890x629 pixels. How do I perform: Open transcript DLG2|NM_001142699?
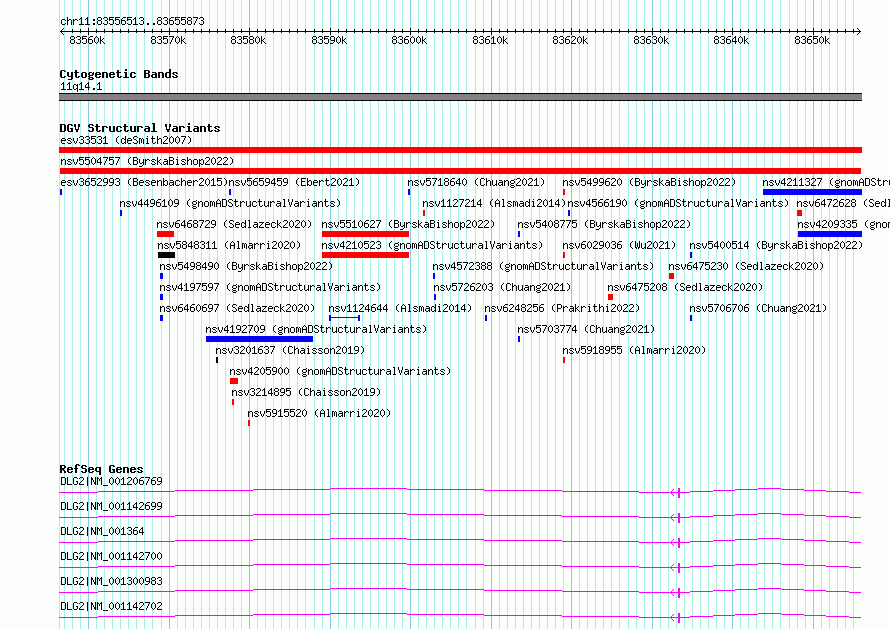(111, 506)
